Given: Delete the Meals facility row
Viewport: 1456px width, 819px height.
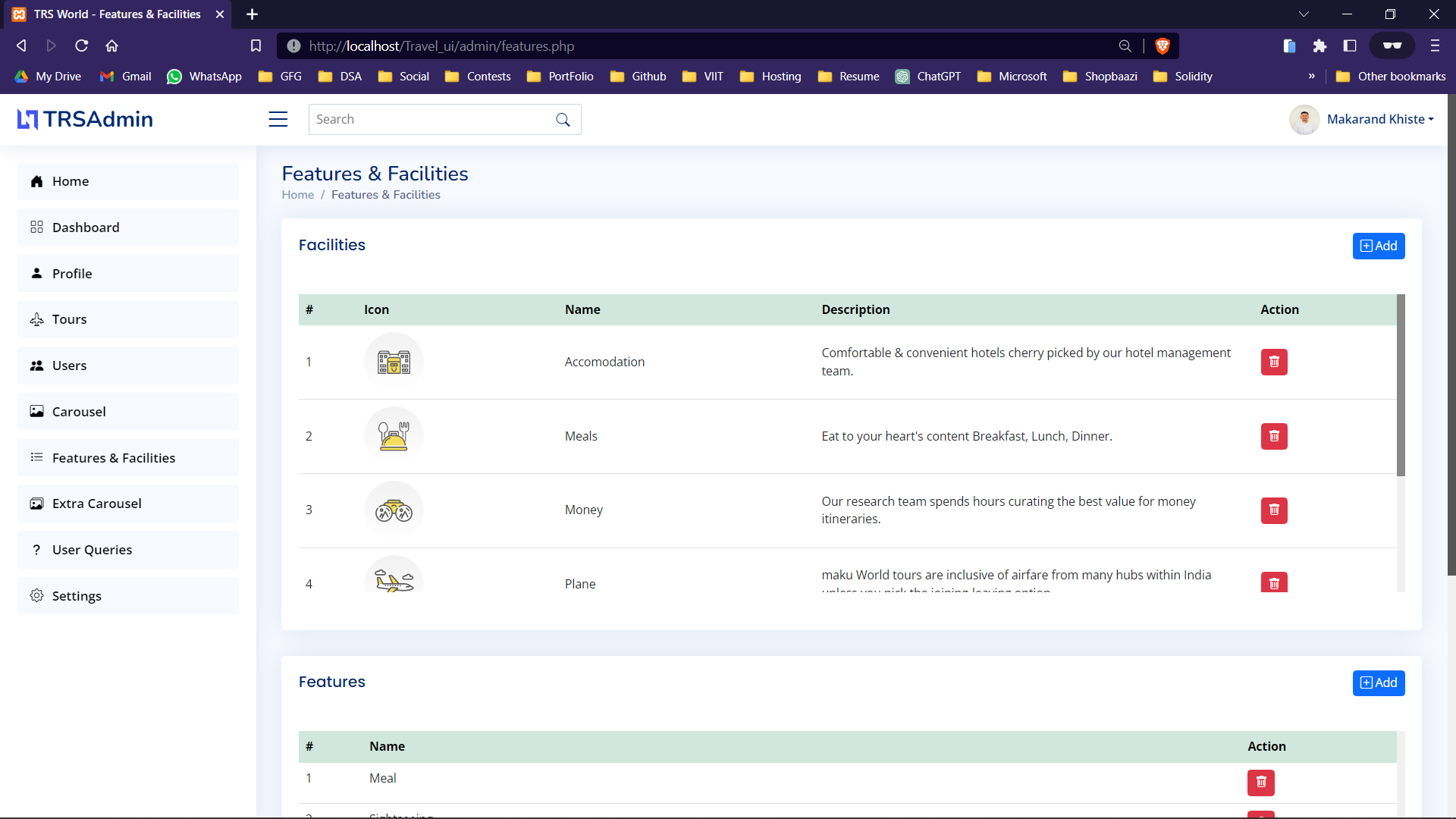Looking at the screenshot, I should coord(1274,436).
